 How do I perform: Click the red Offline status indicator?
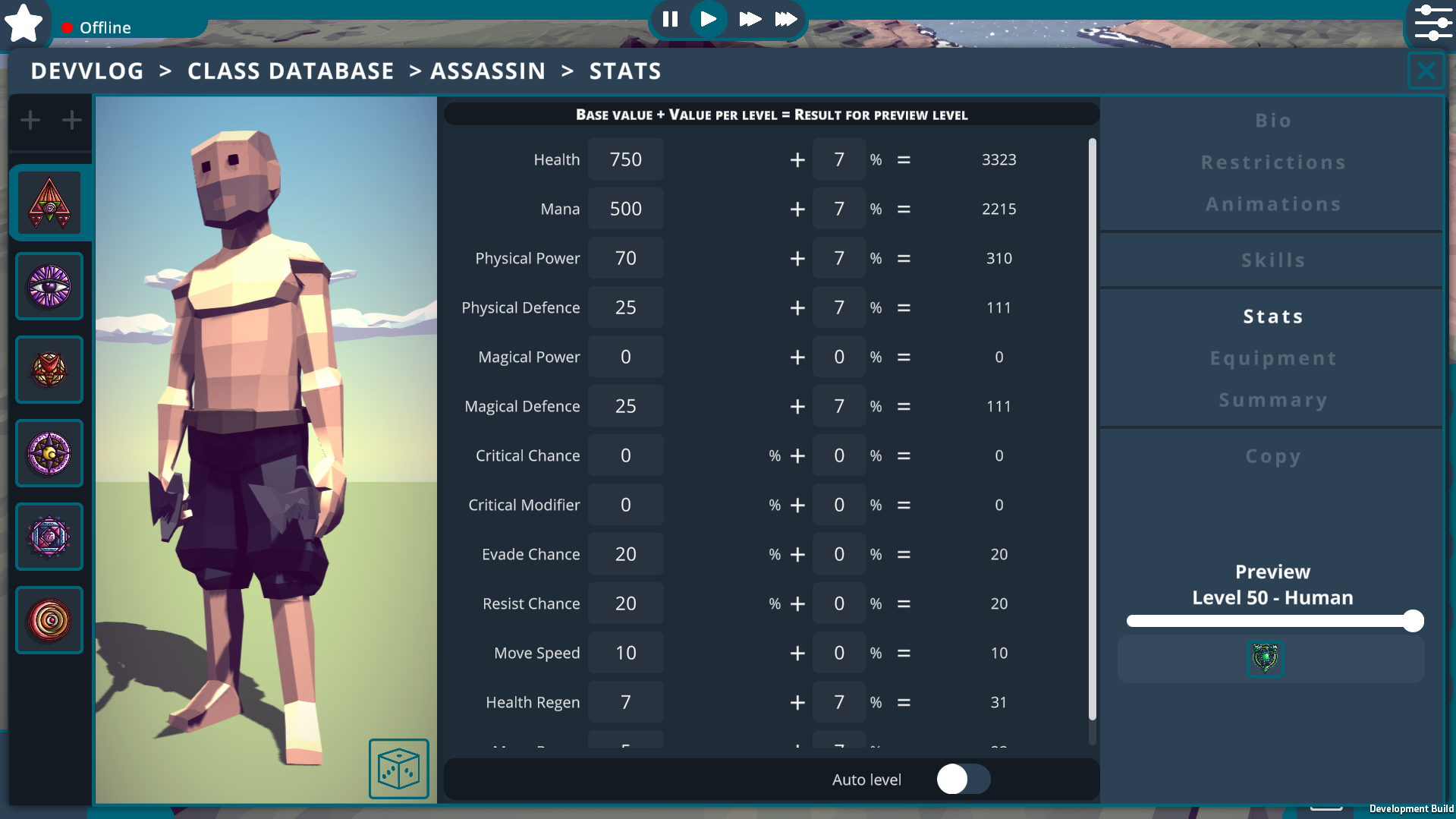[x=67, y=27]
